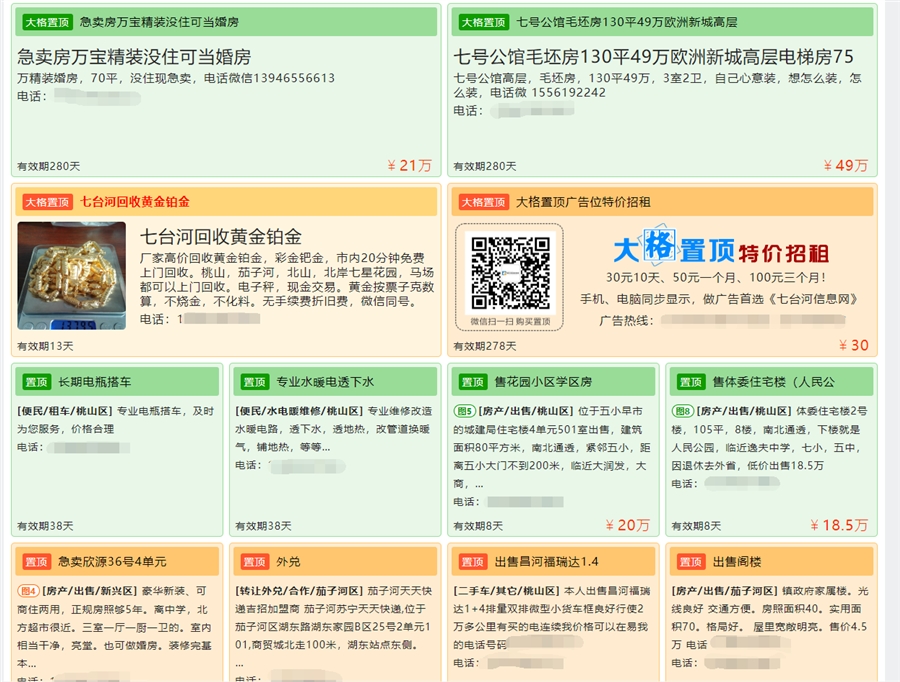900x682 pixels.
Task: Click the 大格置顶特价招租 banner heading
Action: [x=720, y=249]
